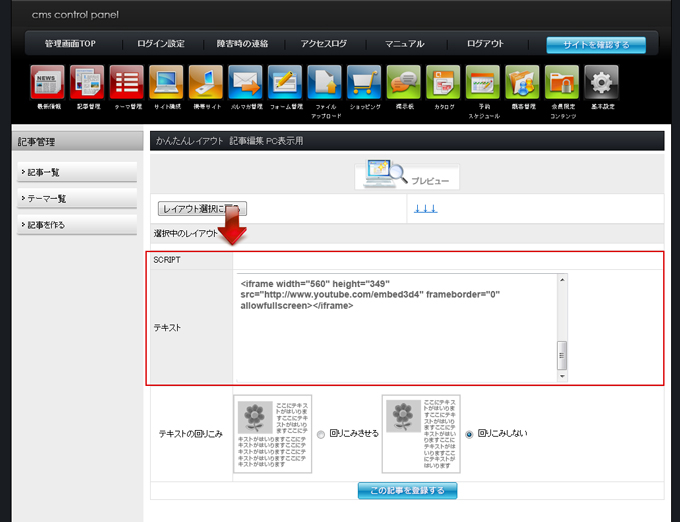Image resolution: width=680 pixels, height=522 pixels.
Task: Expand the 記事一覧 sidebar item
Action: coord(77,172)
